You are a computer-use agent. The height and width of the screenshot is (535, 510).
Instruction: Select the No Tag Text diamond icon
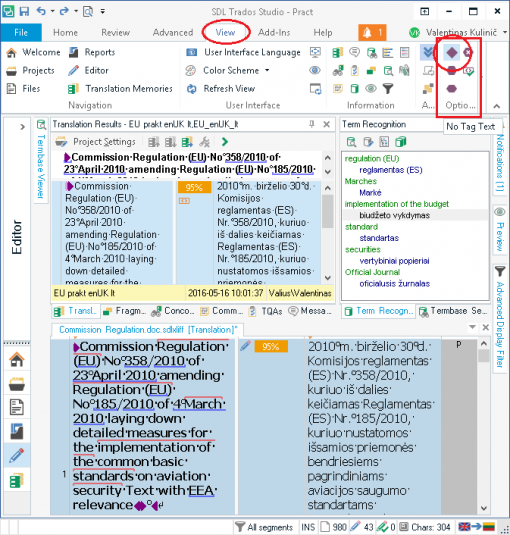pyautogui.click(x=452, y=53)
